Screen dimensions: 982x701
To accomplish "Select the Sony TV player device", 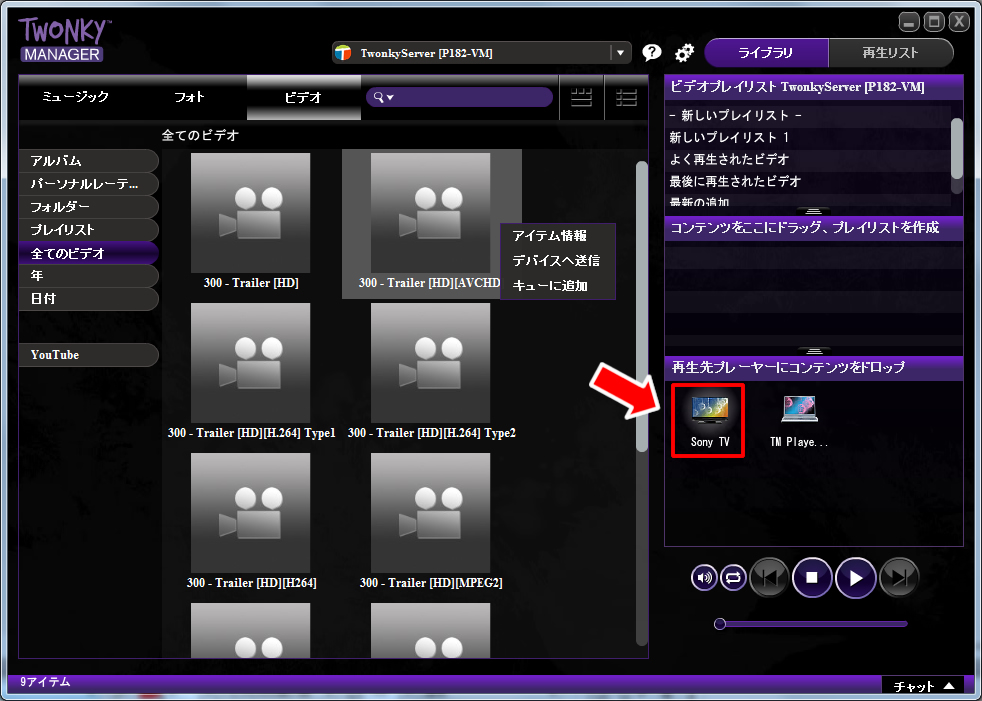I will pyautogui.click(x=708, y=419).
